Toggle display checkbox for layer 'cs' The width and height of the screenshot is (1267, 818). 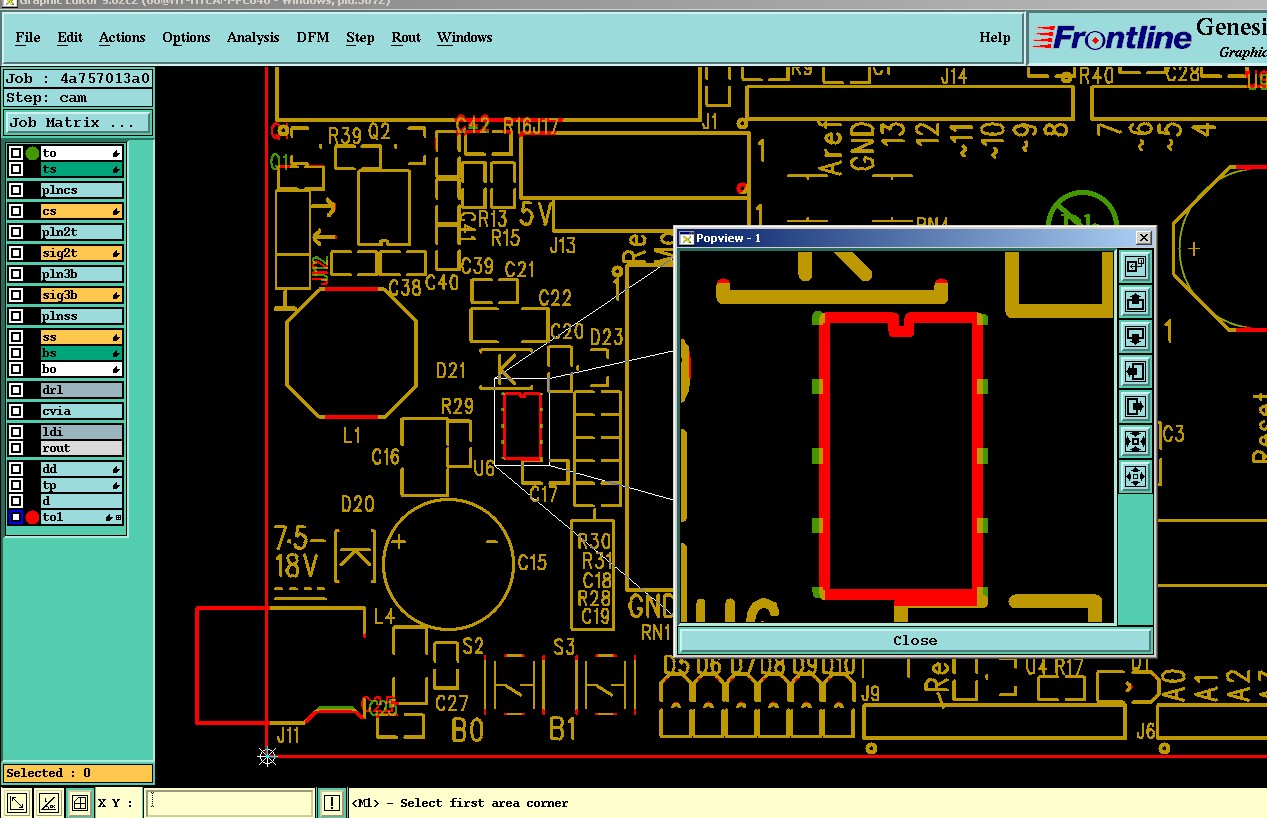tap(16, 211)
